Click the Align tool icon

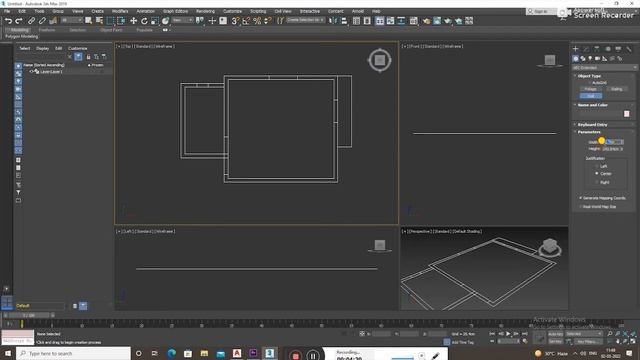click(x=344, y=20)
